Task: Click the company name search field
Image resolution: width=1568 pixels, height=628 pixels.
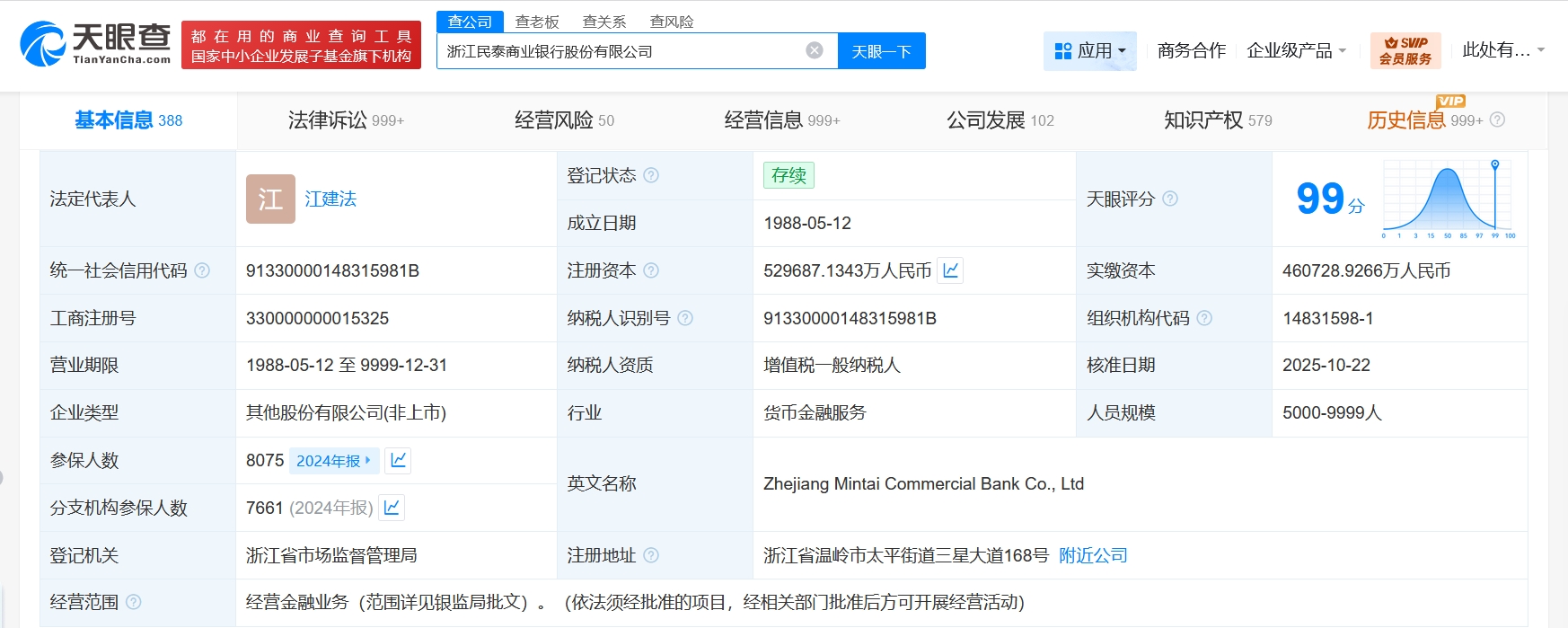Action: coord(620,51)
